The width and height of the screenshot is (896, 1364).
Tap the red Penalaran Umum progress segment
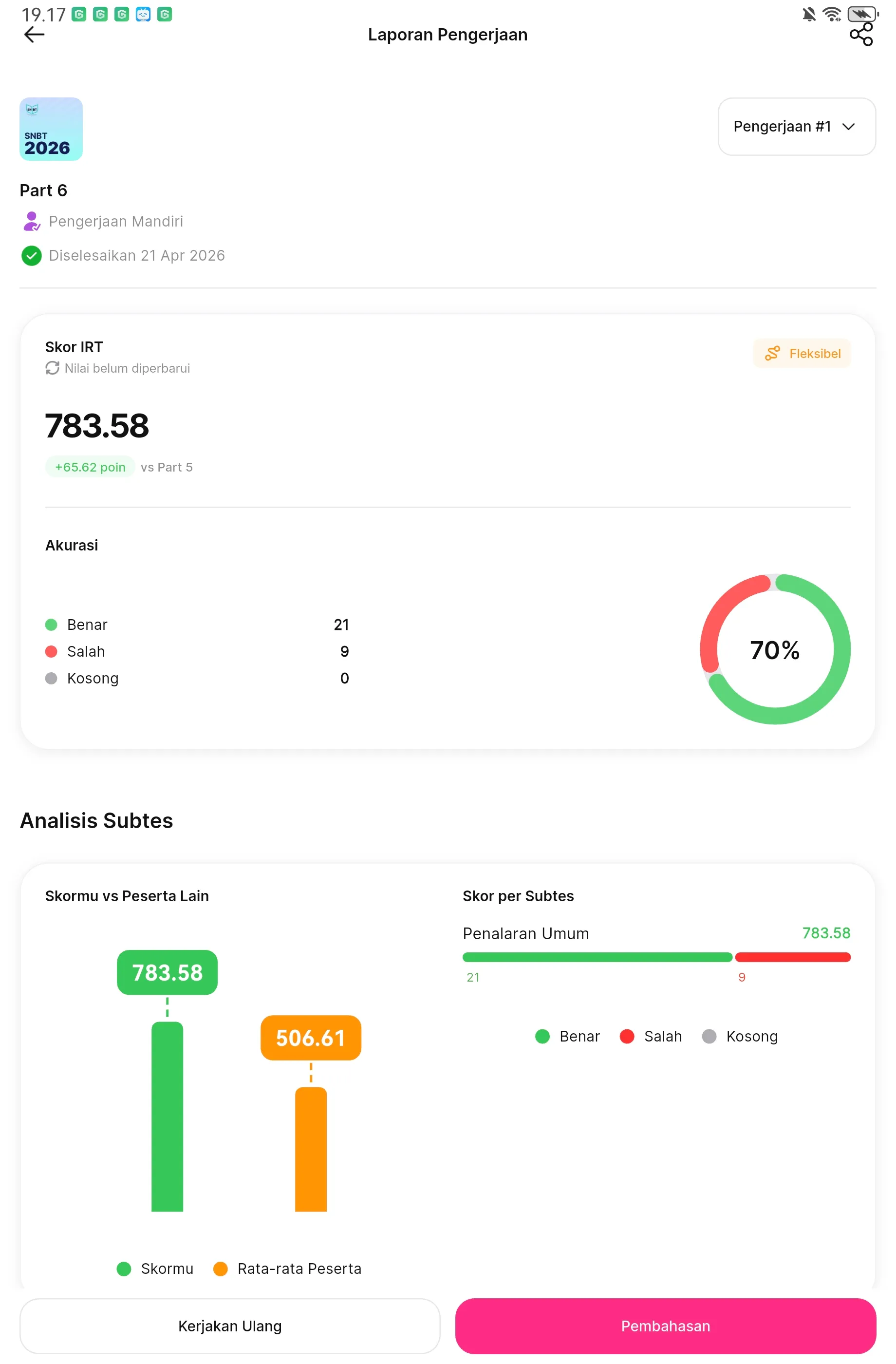click(793, 957)
